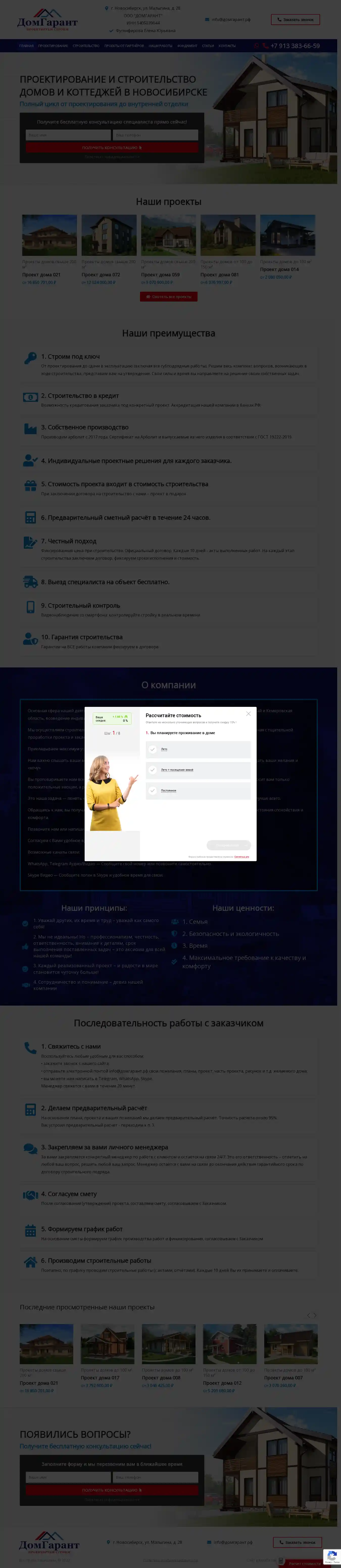Screen dimensions: 341x1568
Task: Click the gift icon by project cost item
Action: [x=30, y=486]
